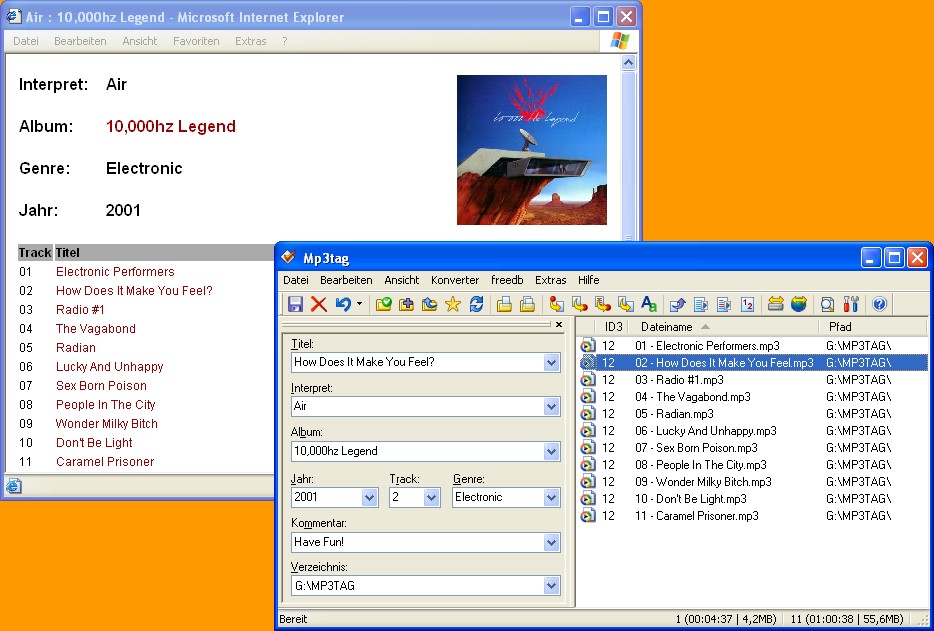
Task: Click the blue question mark help icon
Action: coord(880,304)
